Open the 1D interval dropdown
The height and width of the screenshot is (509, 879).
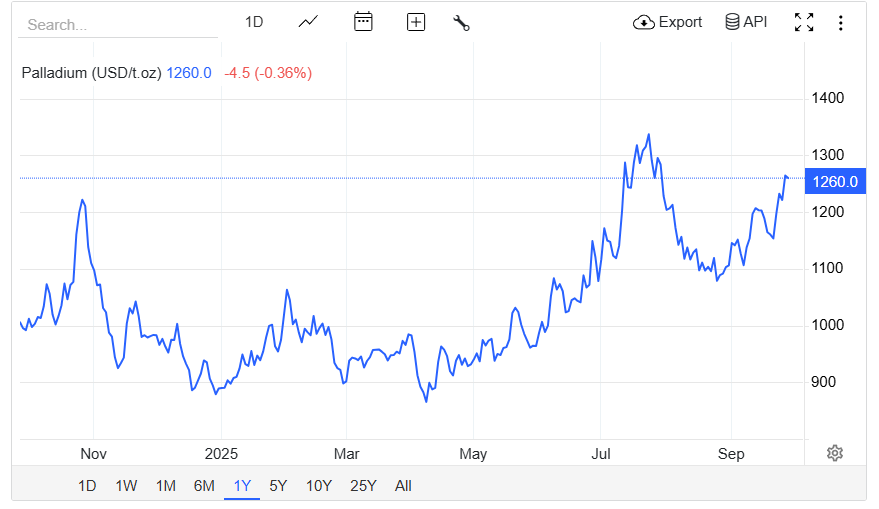pos(254,22)
